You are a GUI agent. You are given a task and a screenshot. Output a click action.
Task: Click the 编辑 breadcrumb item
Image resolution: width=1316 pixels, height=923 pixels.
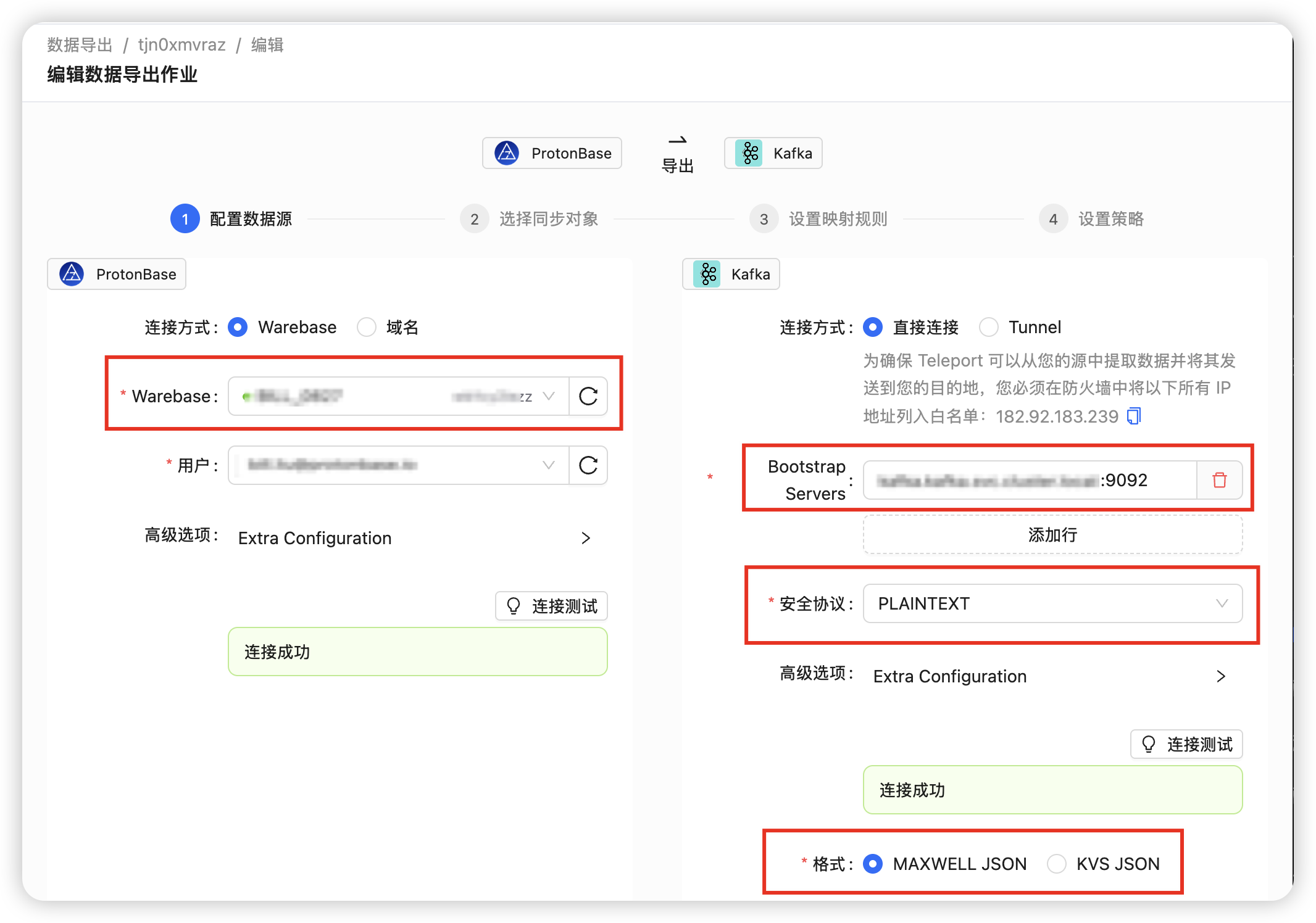point(267,45)
